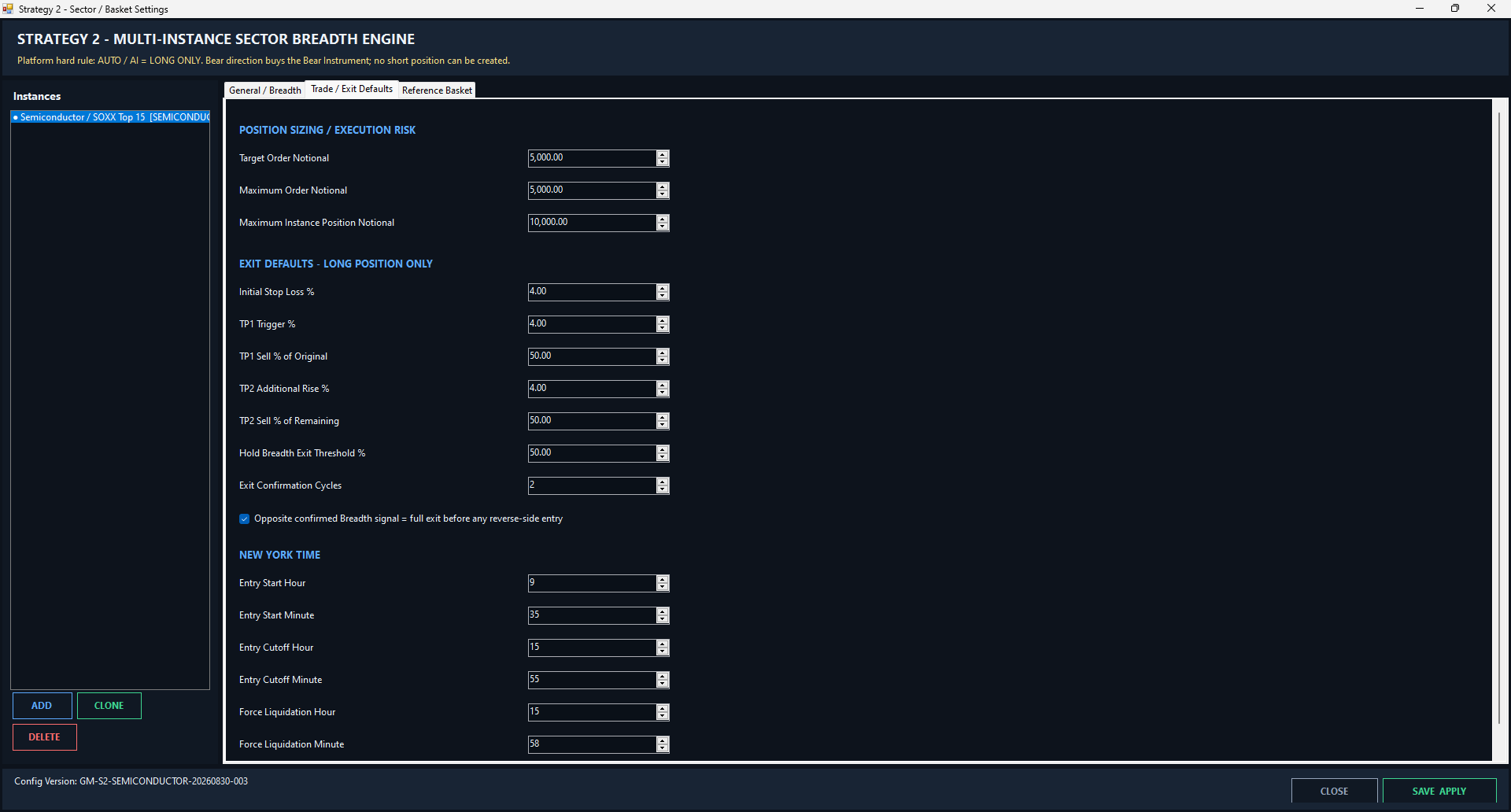1511x812 pixels.
Task: Click Target Order Notional spinner arrows
Action: point(663,158)
